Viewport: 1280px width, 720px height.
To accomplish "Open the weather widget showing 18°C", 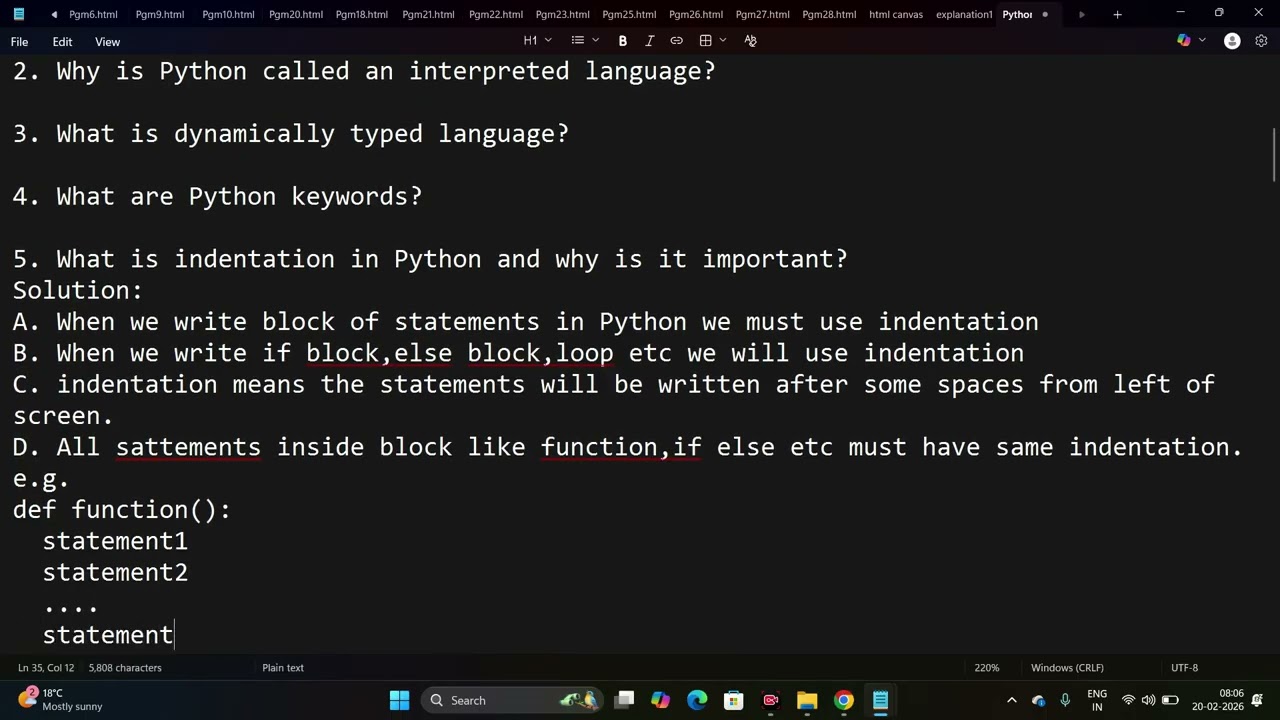I will click(x=62, y=699).
